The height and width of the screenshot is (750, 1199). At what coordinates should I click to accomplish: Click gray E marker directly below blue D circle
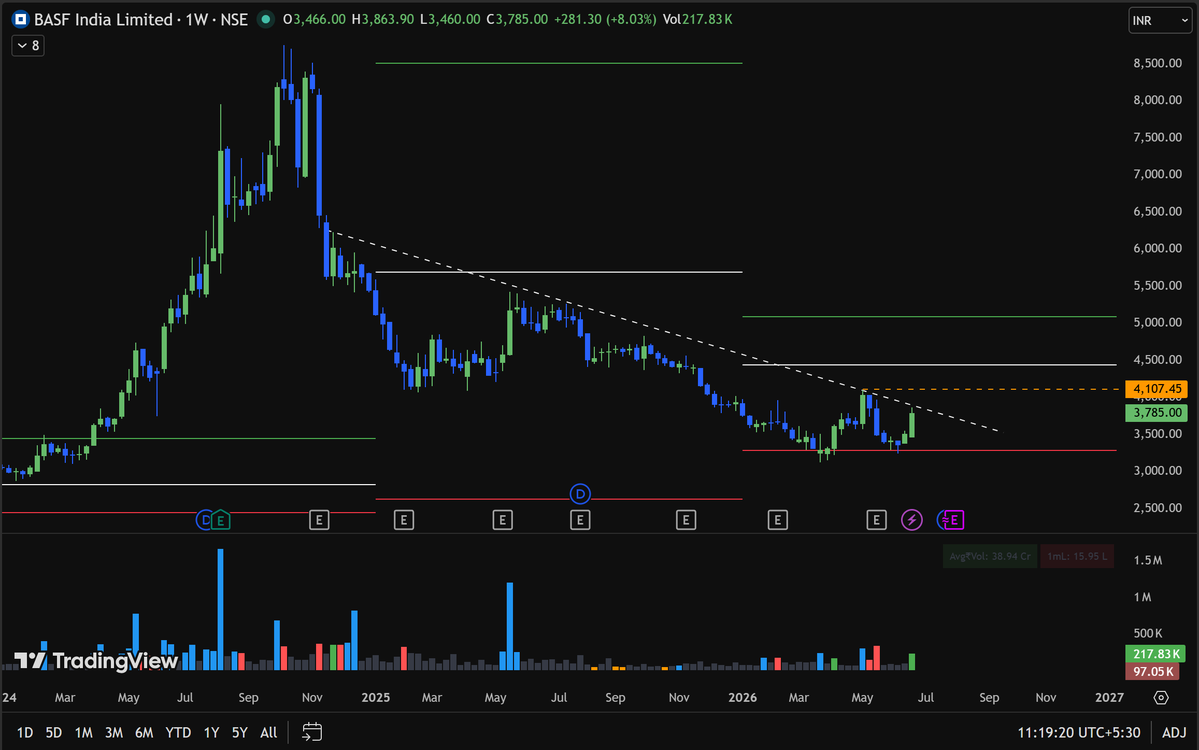coord(580,520)
